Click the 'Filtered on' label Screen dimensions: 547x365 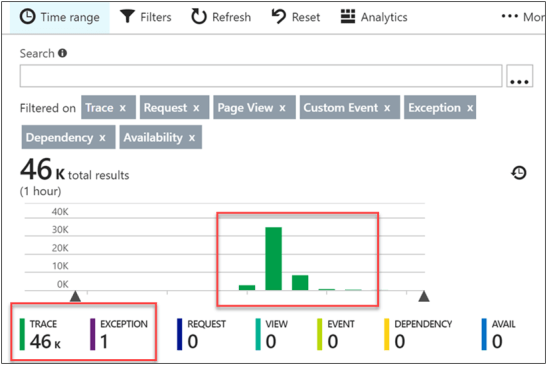coord(48,108)
